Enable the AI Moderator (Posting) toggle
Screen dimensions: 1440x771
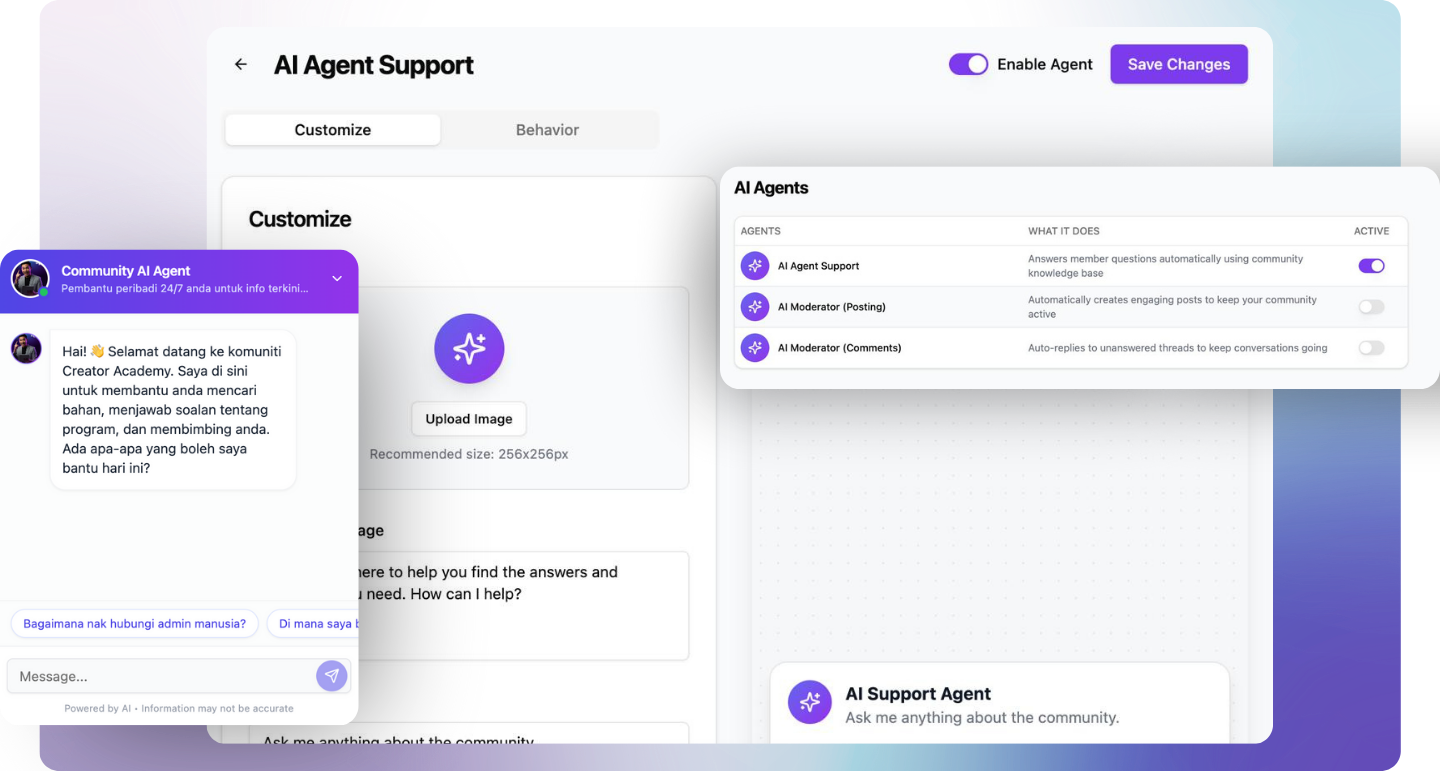click(1371, 307)
